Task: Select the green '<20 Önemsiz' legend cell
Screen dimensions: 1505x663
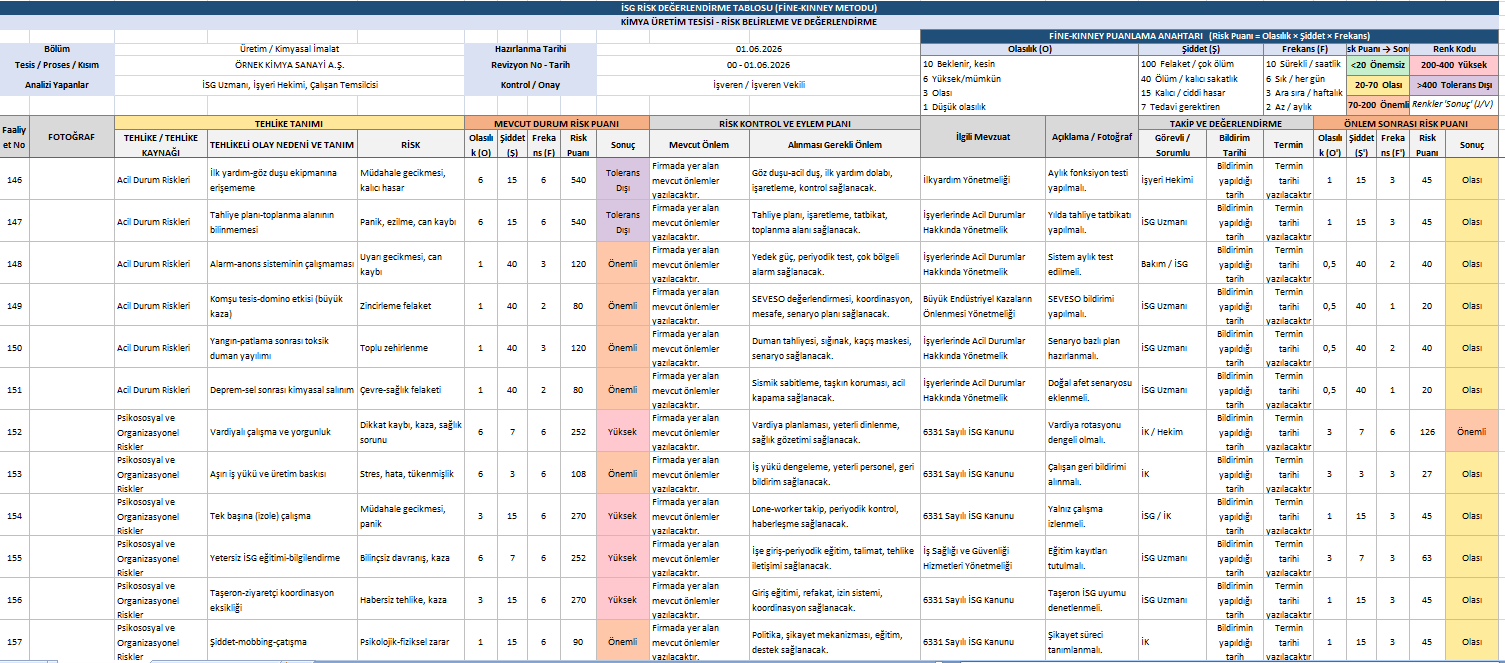Action: point(1377,65)
